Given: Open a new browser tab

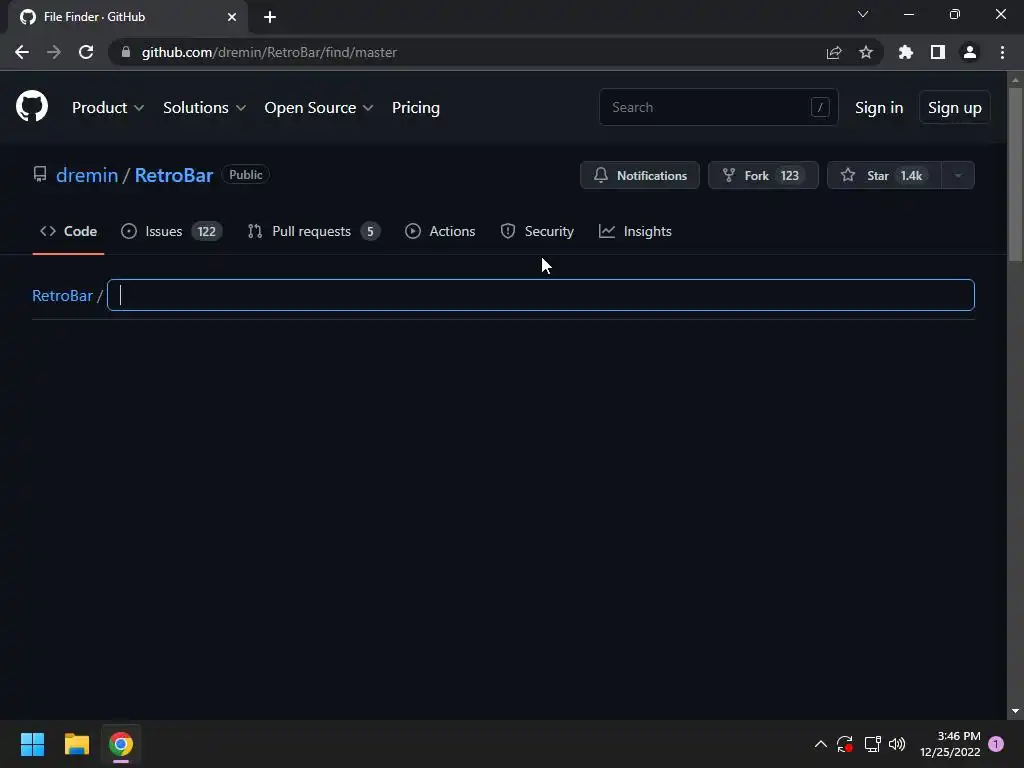Looking at the screenshot, I should pyautogui.click(x=270, y=17).
